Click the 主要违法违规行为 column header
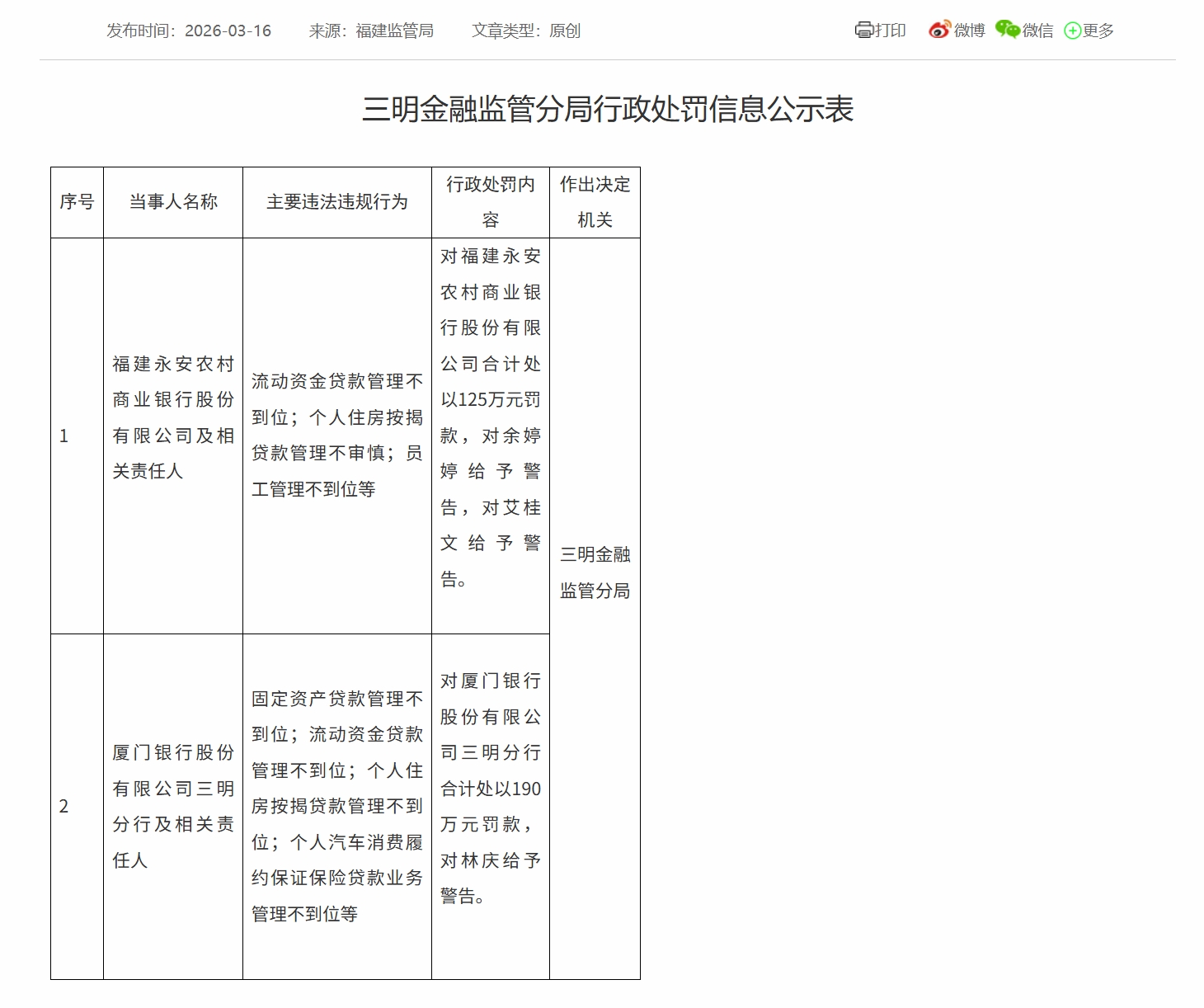This screenshot has height=1008, width=1204. (336, 200)
